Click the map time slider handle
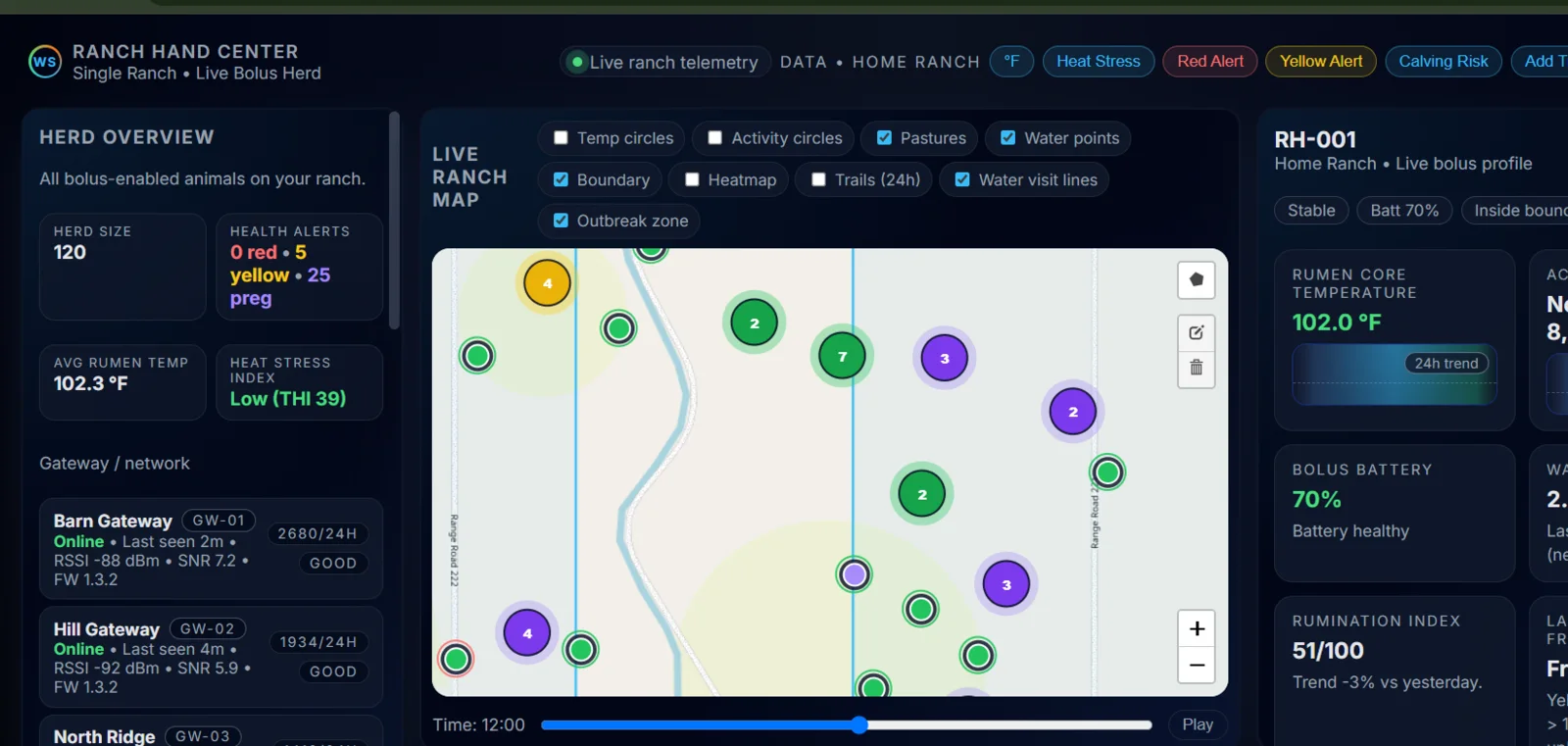This screenshot has width=1568, height=746. (x=859, y=725)
